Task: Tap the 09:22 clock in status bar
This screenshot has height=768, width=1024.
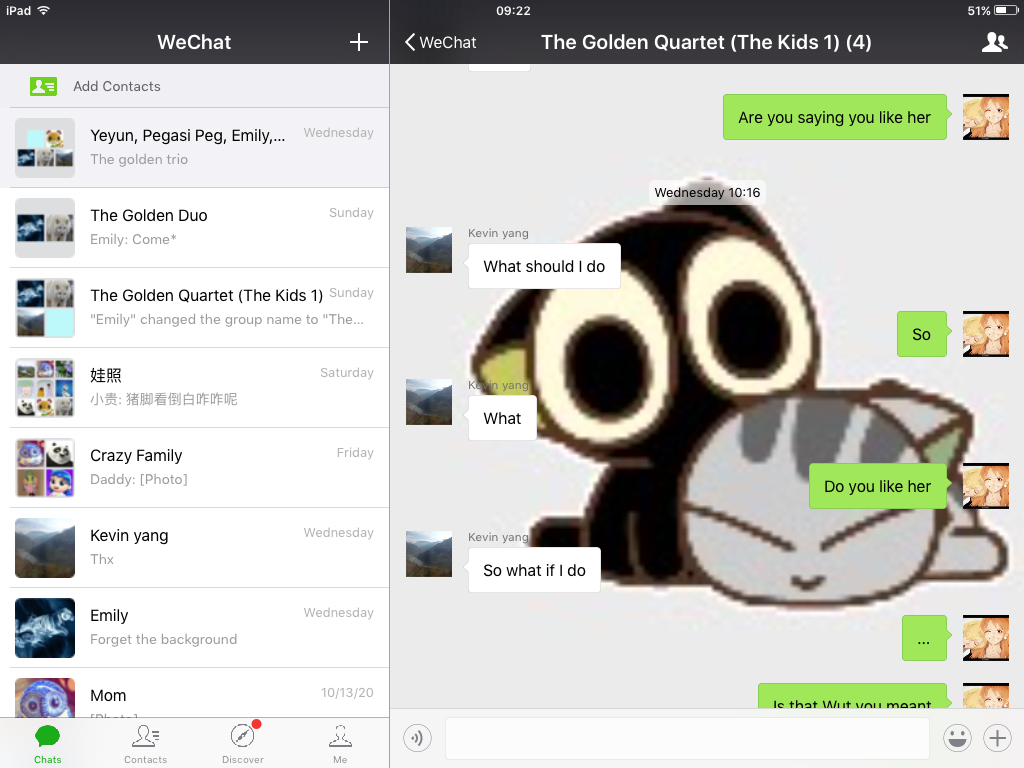Action: coord(513,10)
